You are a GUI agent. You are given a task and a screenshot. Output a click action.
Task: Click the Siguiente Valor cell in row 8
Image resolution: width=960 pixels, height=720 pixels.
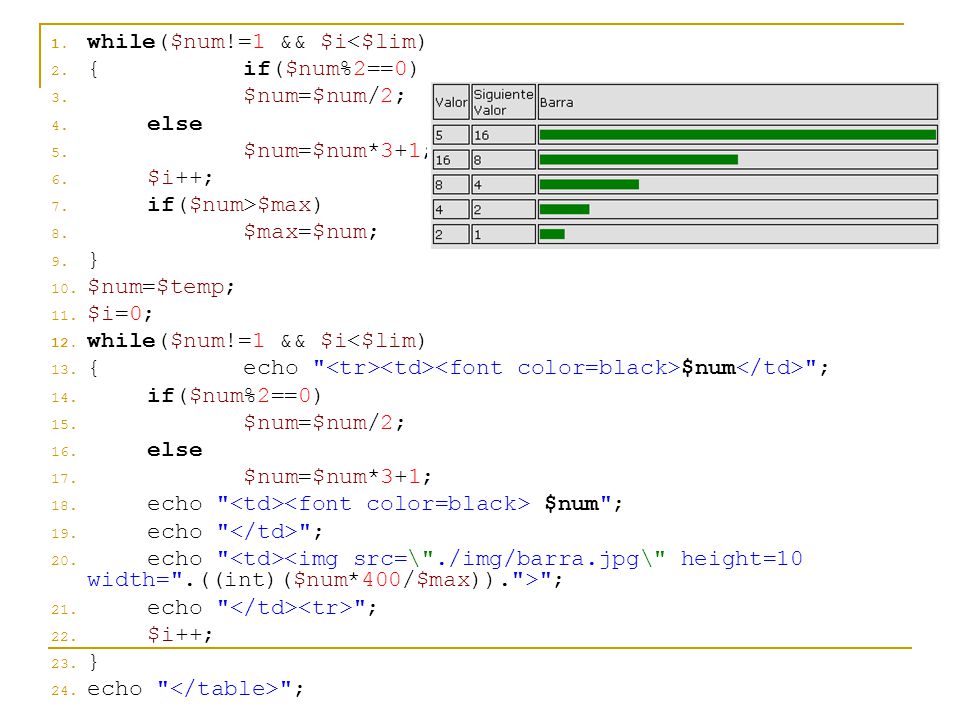(x=503, y=184)
